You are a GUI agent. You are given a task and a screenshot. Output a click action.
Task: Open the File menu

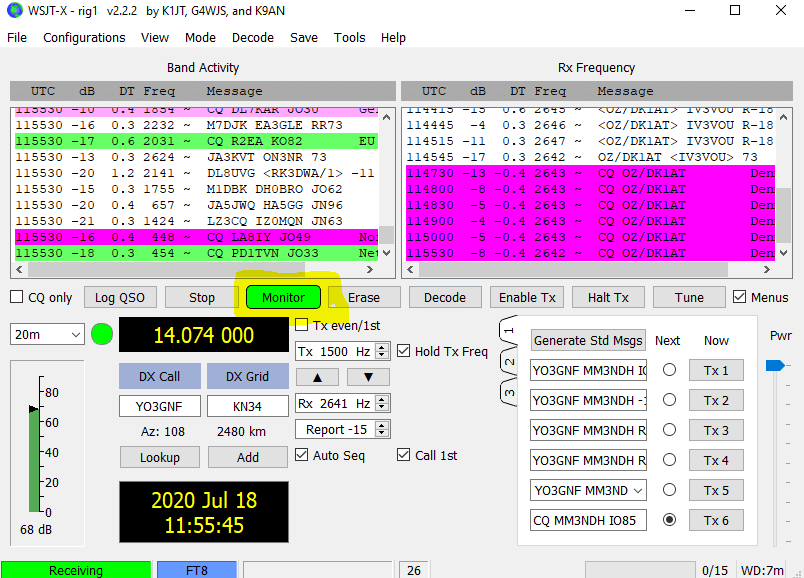[17, 37]
